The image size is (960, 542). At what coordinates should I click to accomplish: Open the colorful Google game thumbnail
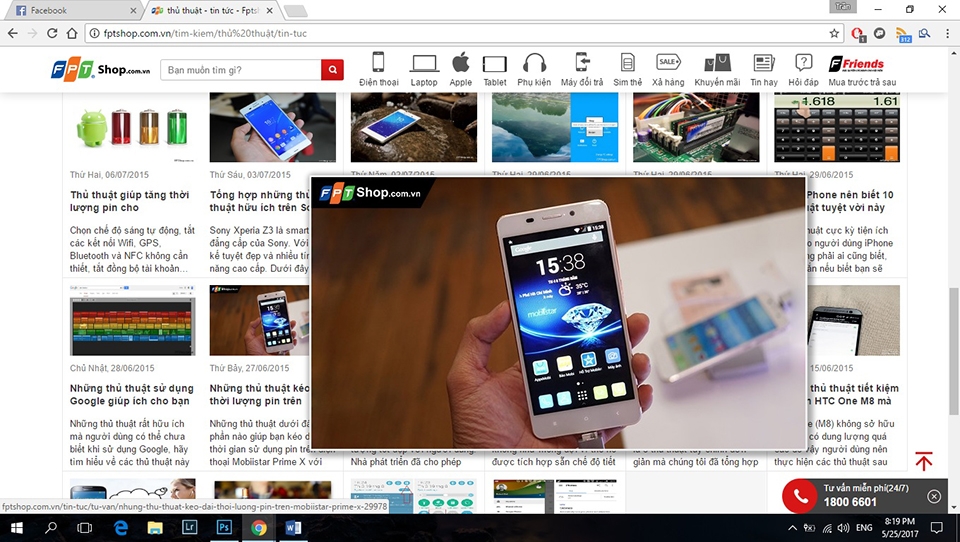click(132, 320)
